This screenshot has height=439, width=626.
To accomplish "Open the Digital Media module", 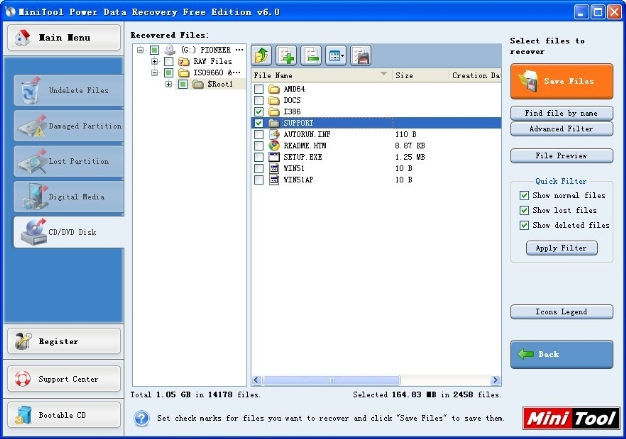I will pyautogui.click(x=69, y=197).
